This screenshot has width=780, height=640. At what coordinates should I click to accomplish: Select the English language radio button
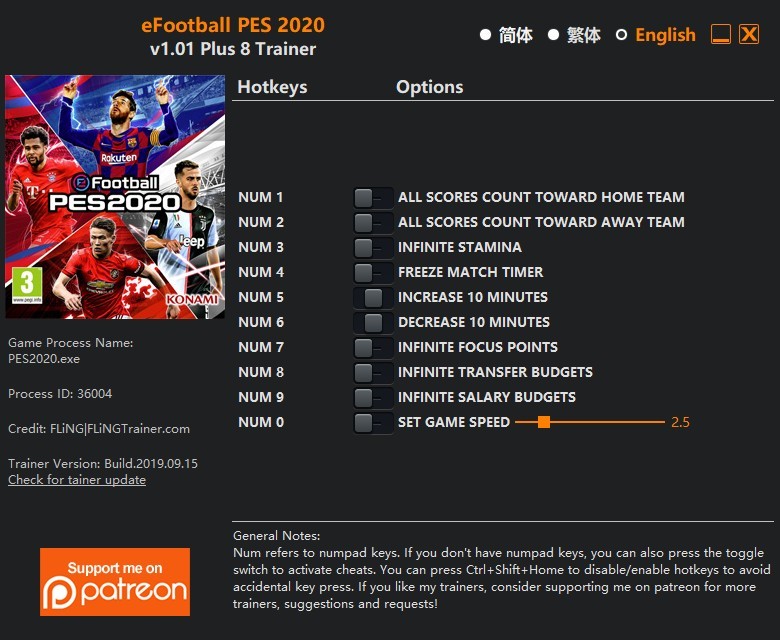[x=621, y=35]
